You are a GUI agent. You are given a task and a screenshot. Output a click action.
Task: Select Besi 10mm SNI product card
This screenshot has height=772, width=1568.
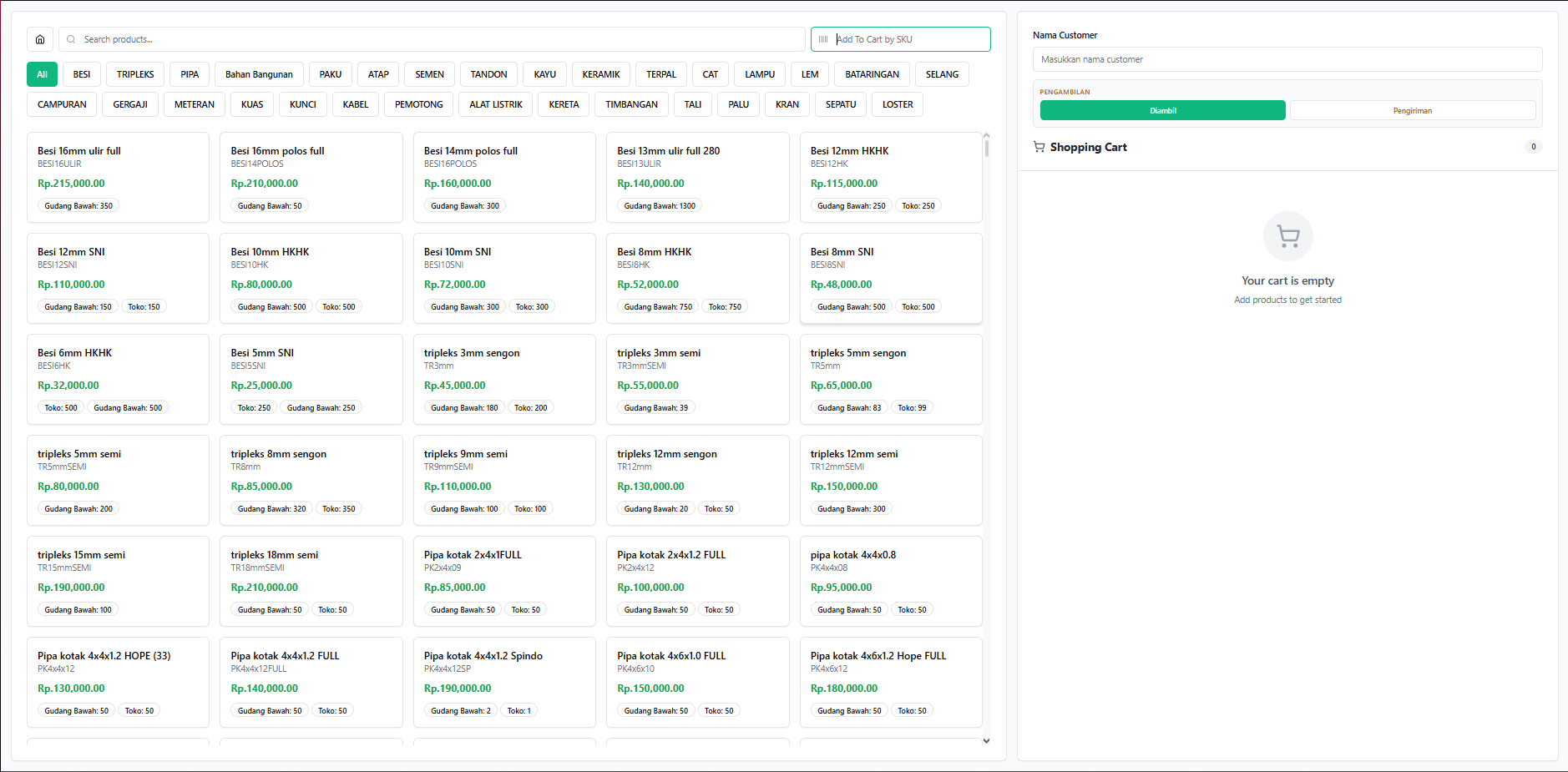pos(504,278)
